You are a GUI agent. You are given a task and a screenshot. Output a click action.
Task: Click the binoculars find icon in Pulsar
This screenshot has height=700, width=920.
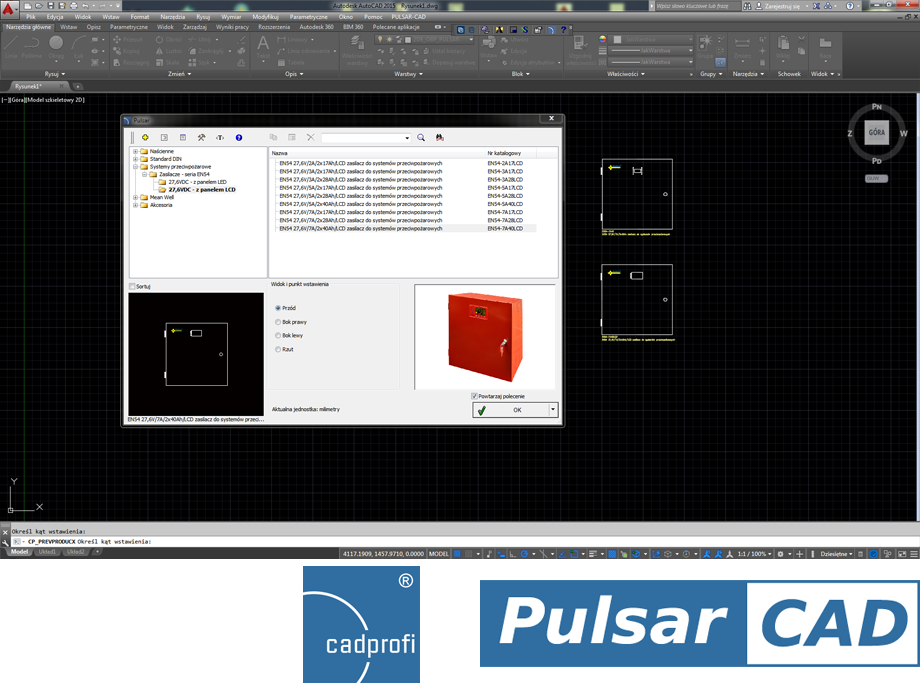tap(439, 137)
